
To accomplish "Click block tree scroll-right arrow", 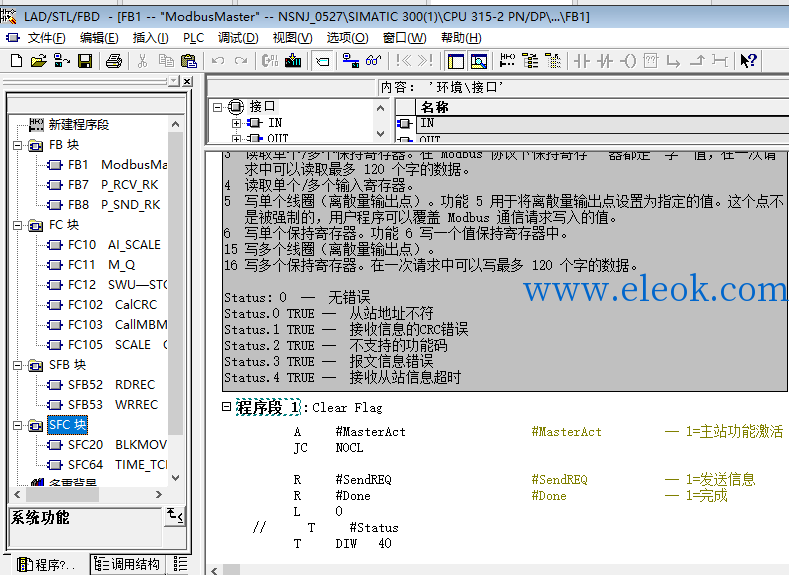I will pos(159,495).
